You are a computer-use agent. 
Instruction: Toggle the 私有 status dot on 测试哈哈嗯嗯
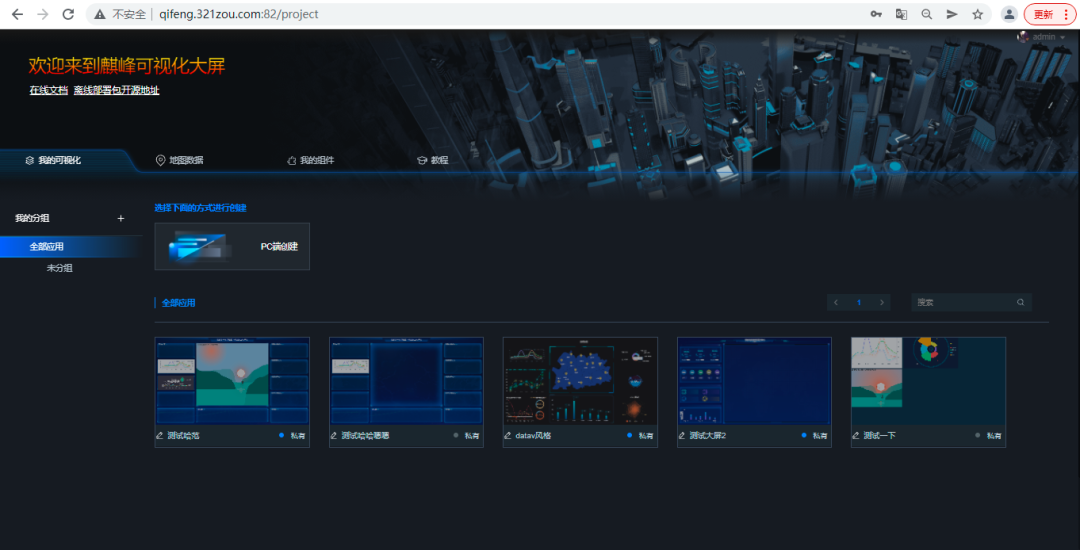[456, 436]
